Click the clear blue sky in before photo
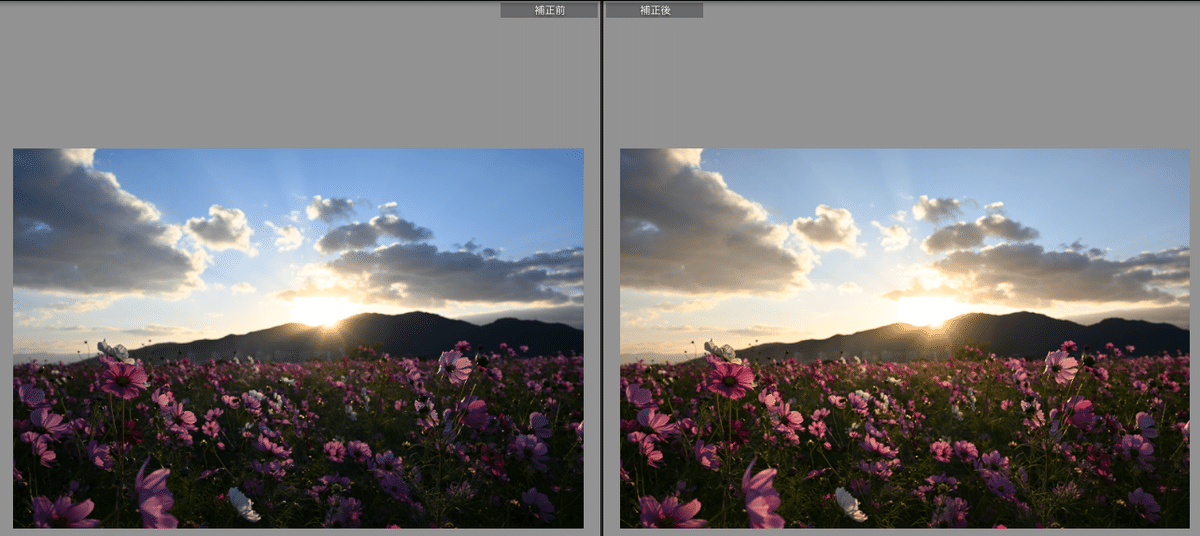The height and width of the screenshot is (536, 1200). click(480, 190)
